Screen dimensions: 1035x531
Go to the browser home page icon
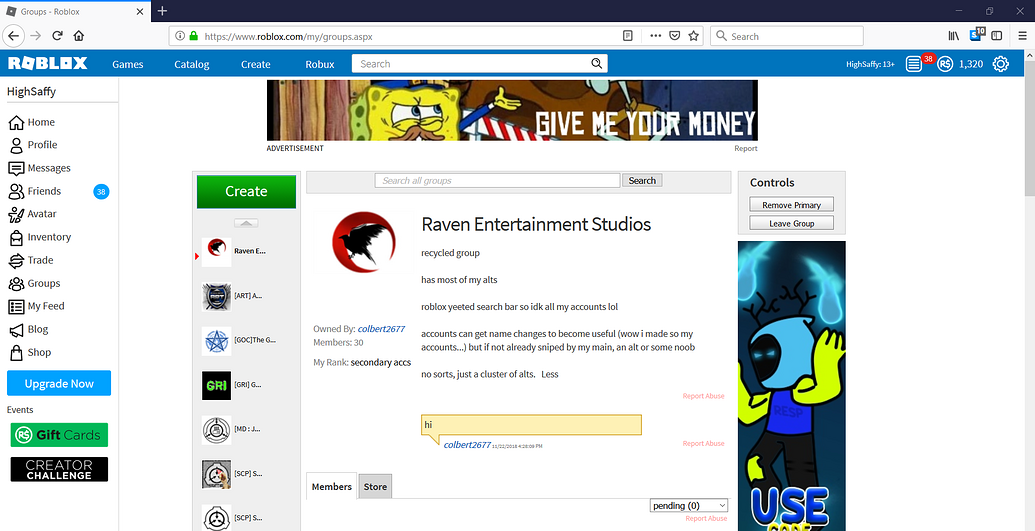[79, 36]
